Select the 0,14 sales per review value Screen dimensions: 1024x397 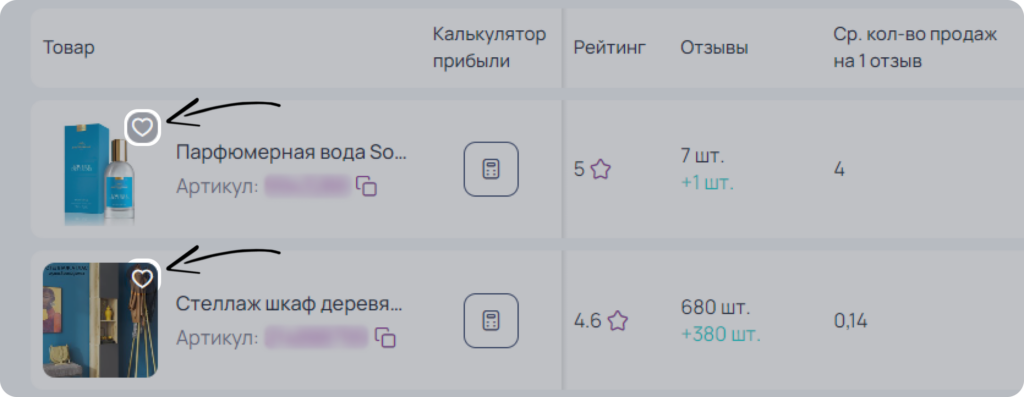[x=850, y=321]
